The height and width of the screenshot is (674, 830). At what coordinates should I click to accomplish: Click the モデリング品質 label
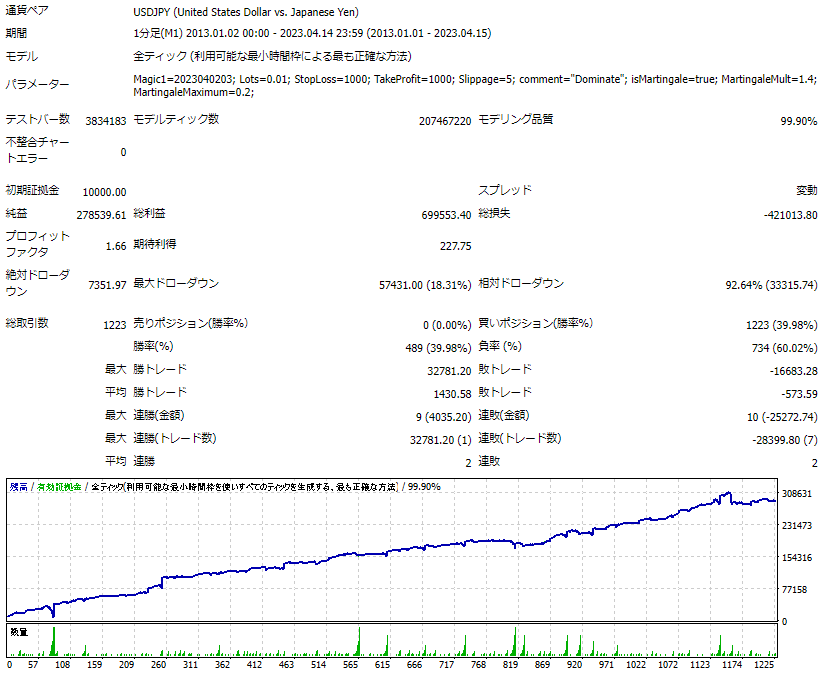[x=516, y=119]
